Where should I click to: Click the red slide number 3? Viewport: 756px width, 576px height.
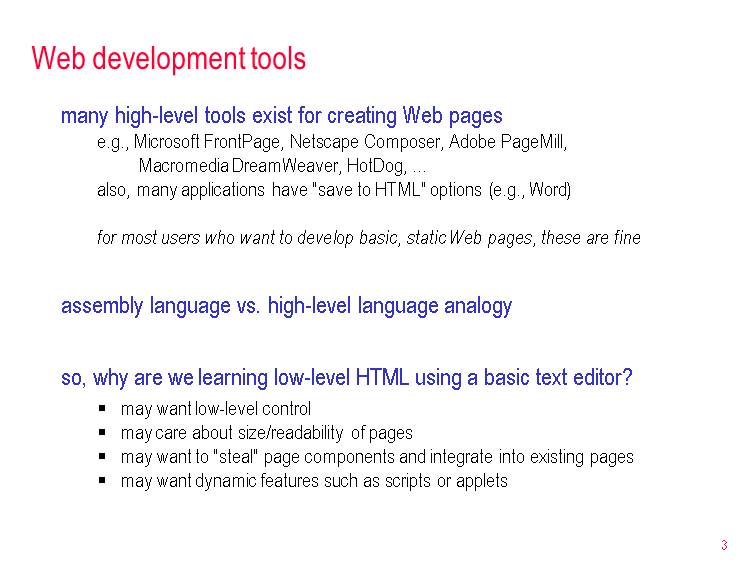pos(723,545)
